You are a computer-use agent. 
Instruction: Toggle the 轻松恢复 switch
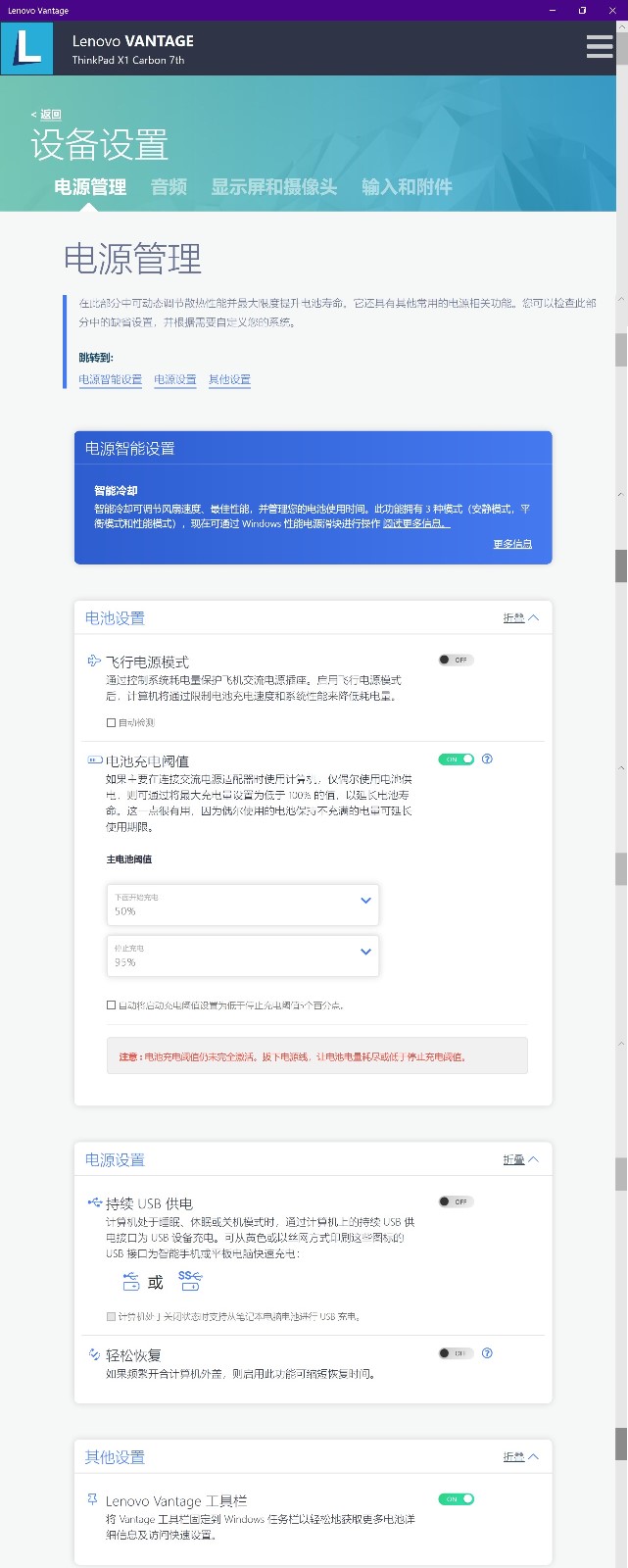pyautogui.click(x=456, y=1353)
